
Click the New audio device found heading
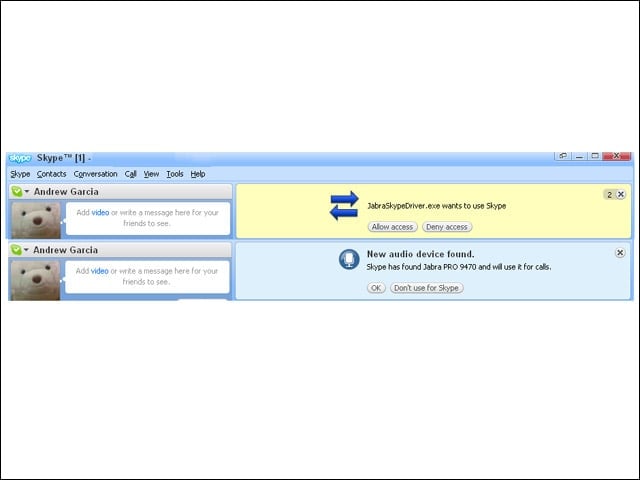(420, 254)
